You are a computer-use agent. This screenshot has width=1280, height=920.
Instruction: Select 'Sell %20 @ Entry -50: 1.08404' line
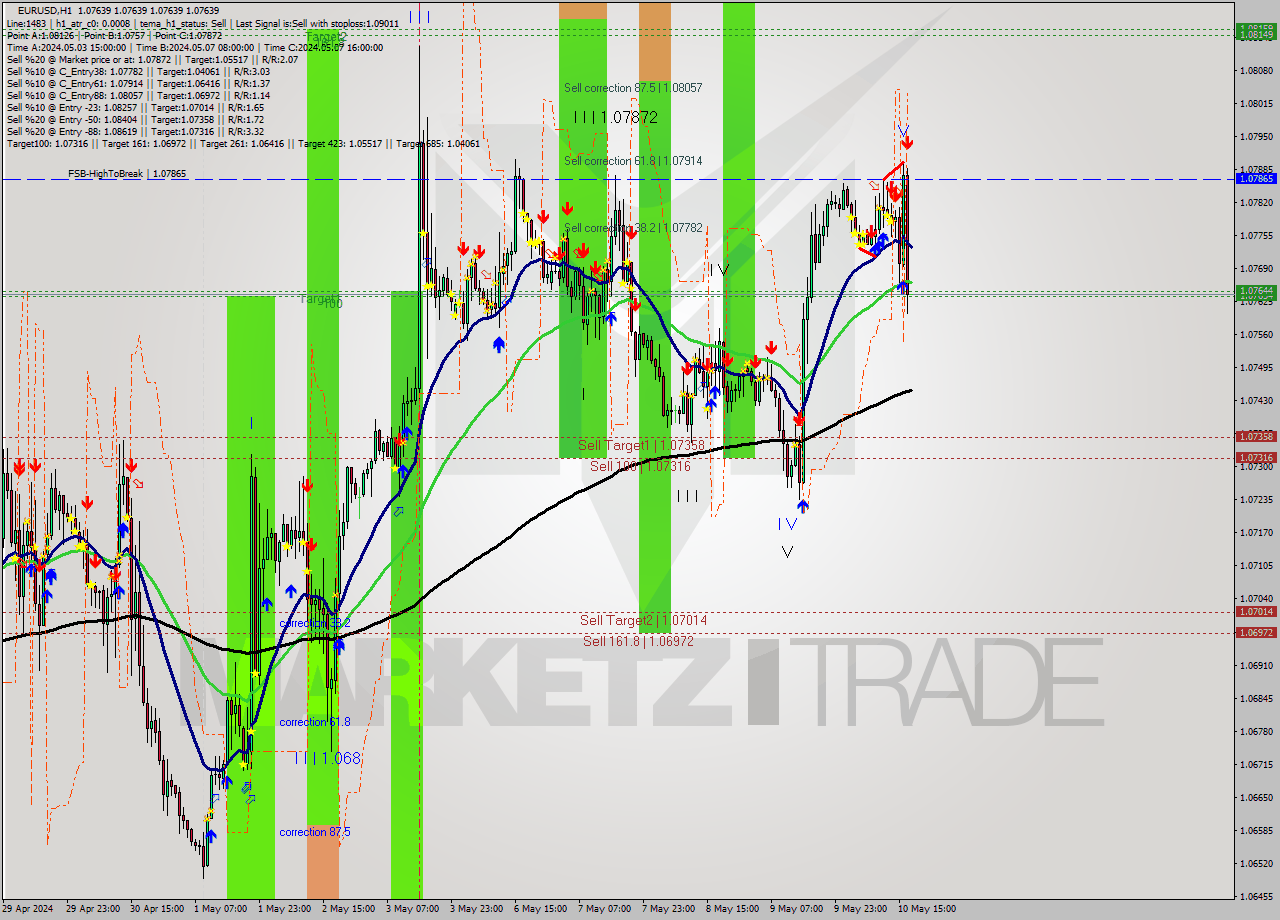pyautogui.click(x=136, y=119)
